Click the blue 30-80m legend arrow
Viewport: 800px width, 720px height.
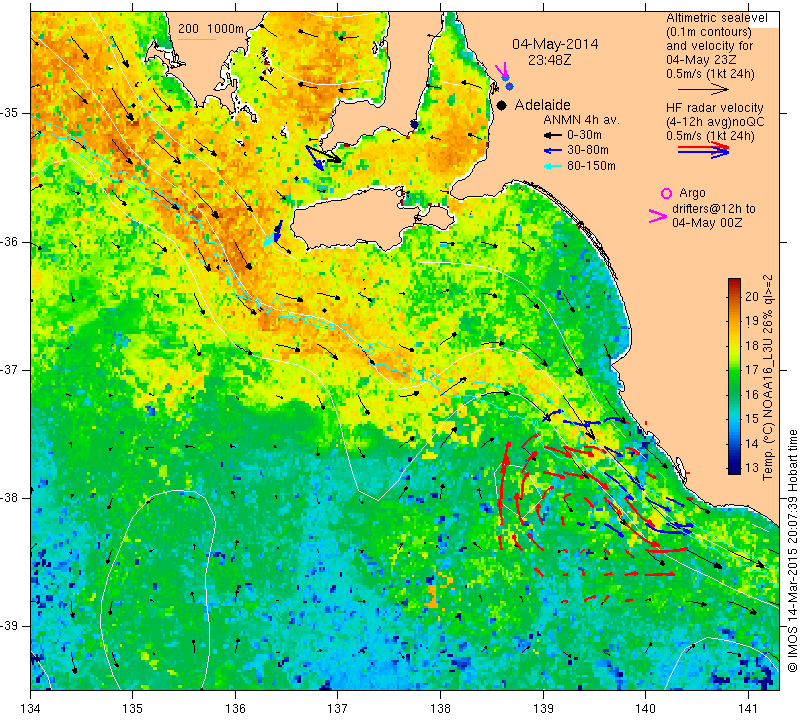click(553, 151)
